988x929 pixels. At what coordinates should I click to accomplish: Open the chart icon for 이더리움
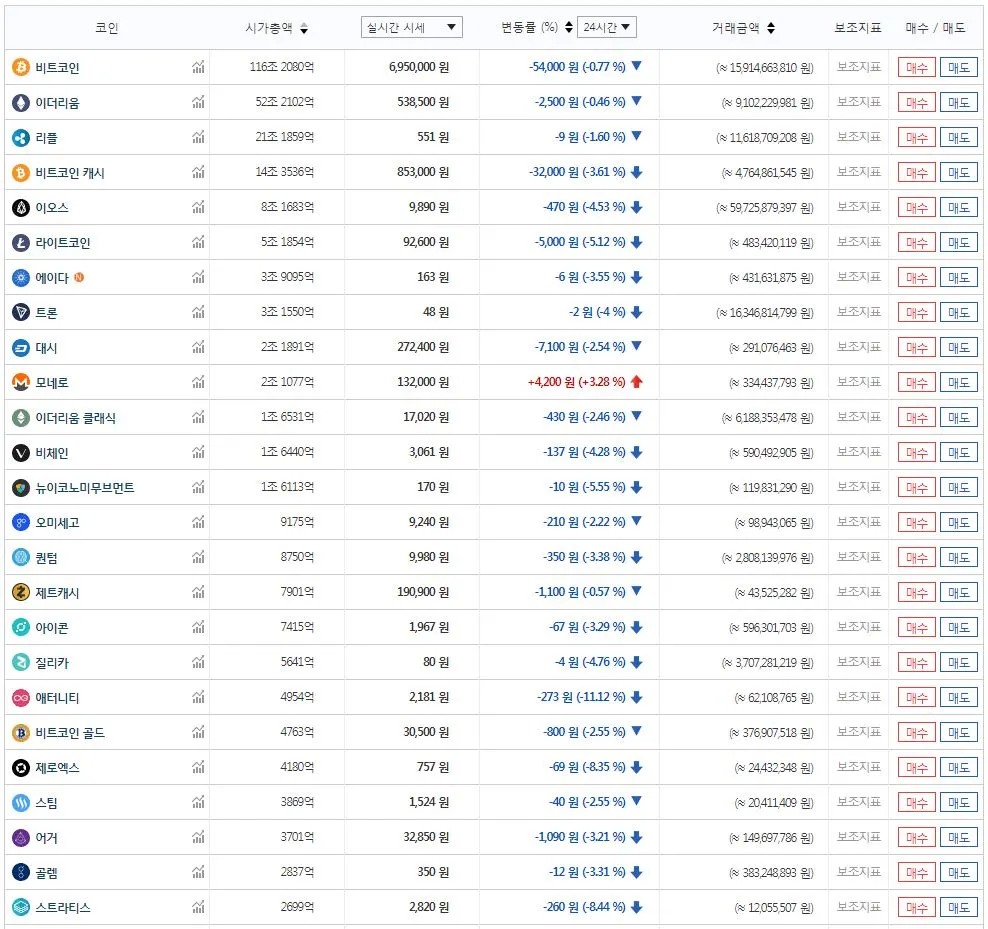click(198, 102)
